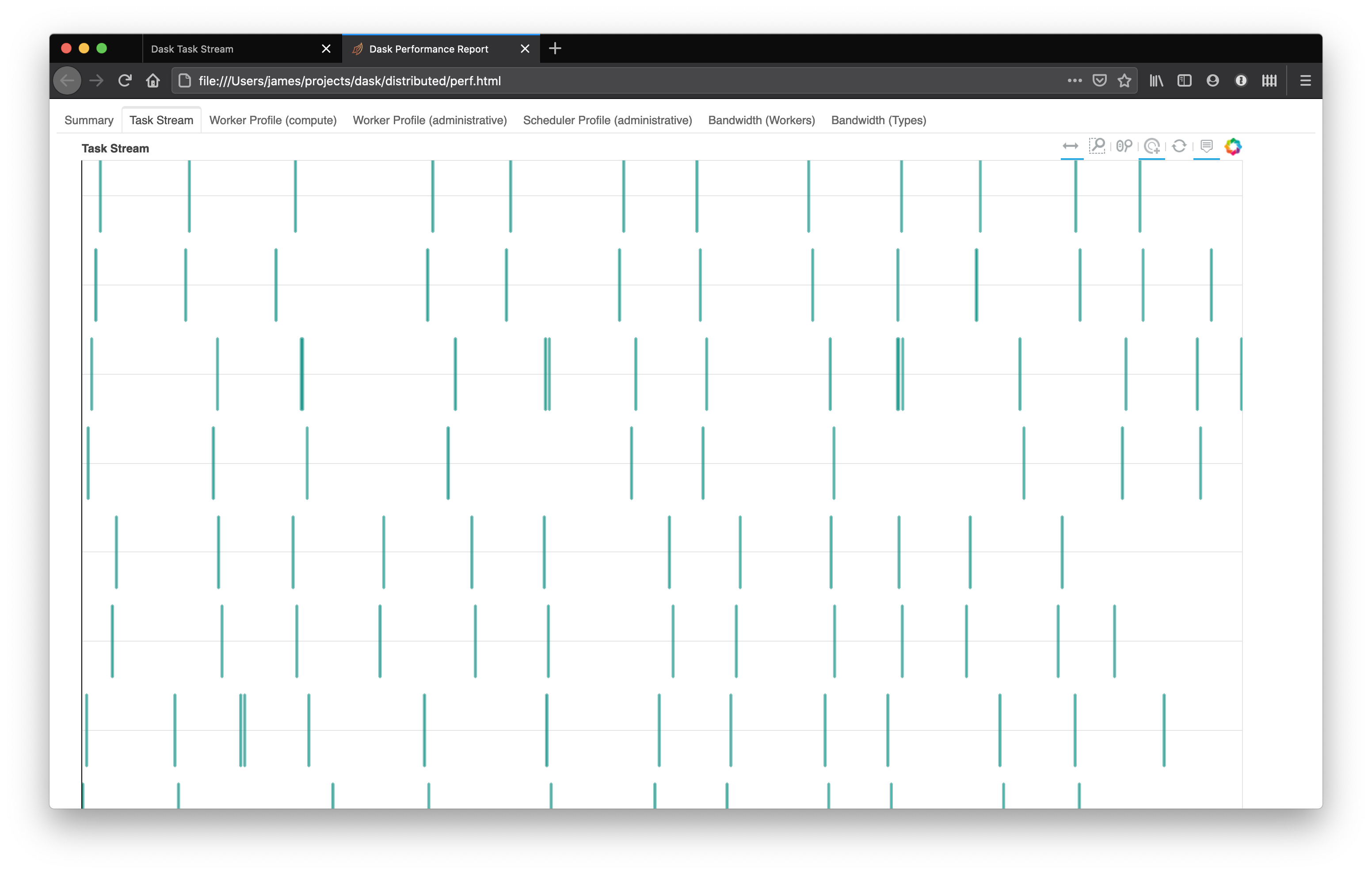
Task: Go back to the previous page
Action: pyautogui.click(x=67, y=81)
